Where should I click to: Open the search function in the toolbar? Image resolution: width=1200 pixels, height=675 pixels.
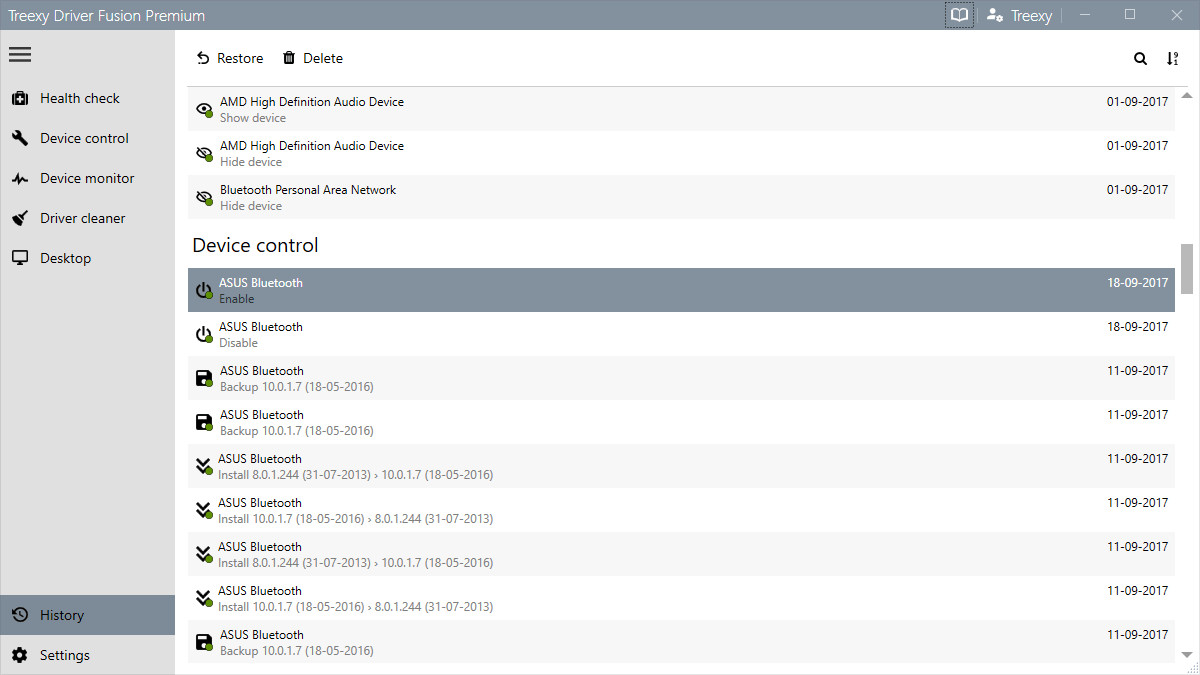pyautogui.click(x=1140, y=58)
